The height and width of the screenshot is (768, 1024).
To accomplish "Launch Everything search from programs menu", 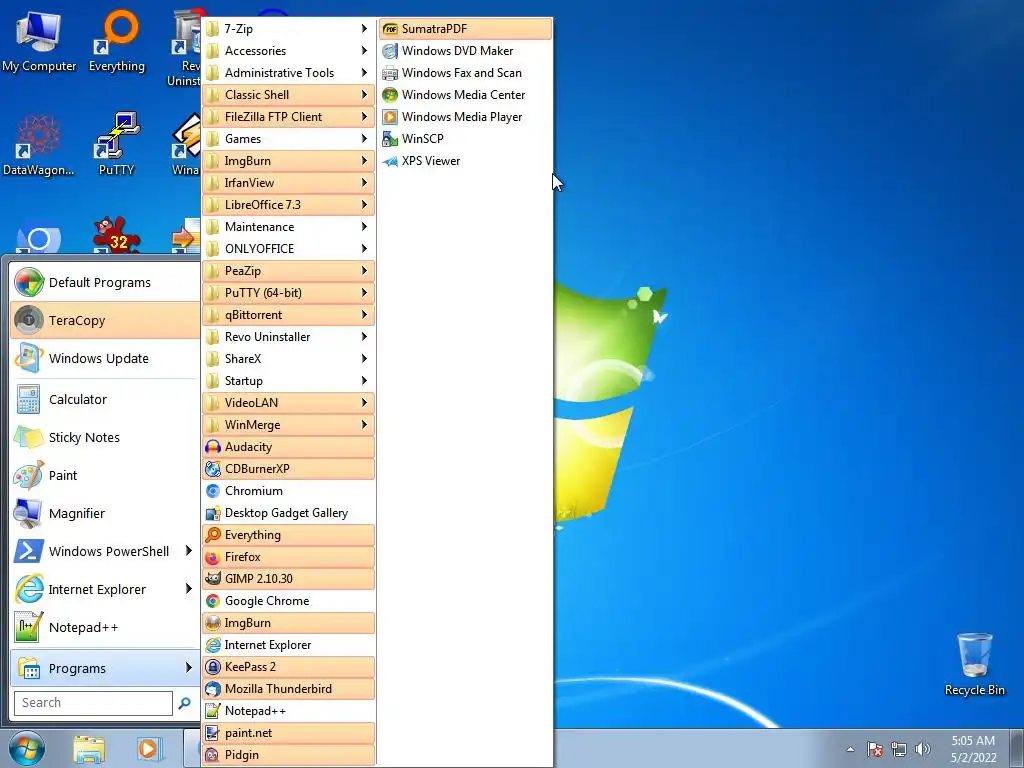I will click(x=289, y=535).
